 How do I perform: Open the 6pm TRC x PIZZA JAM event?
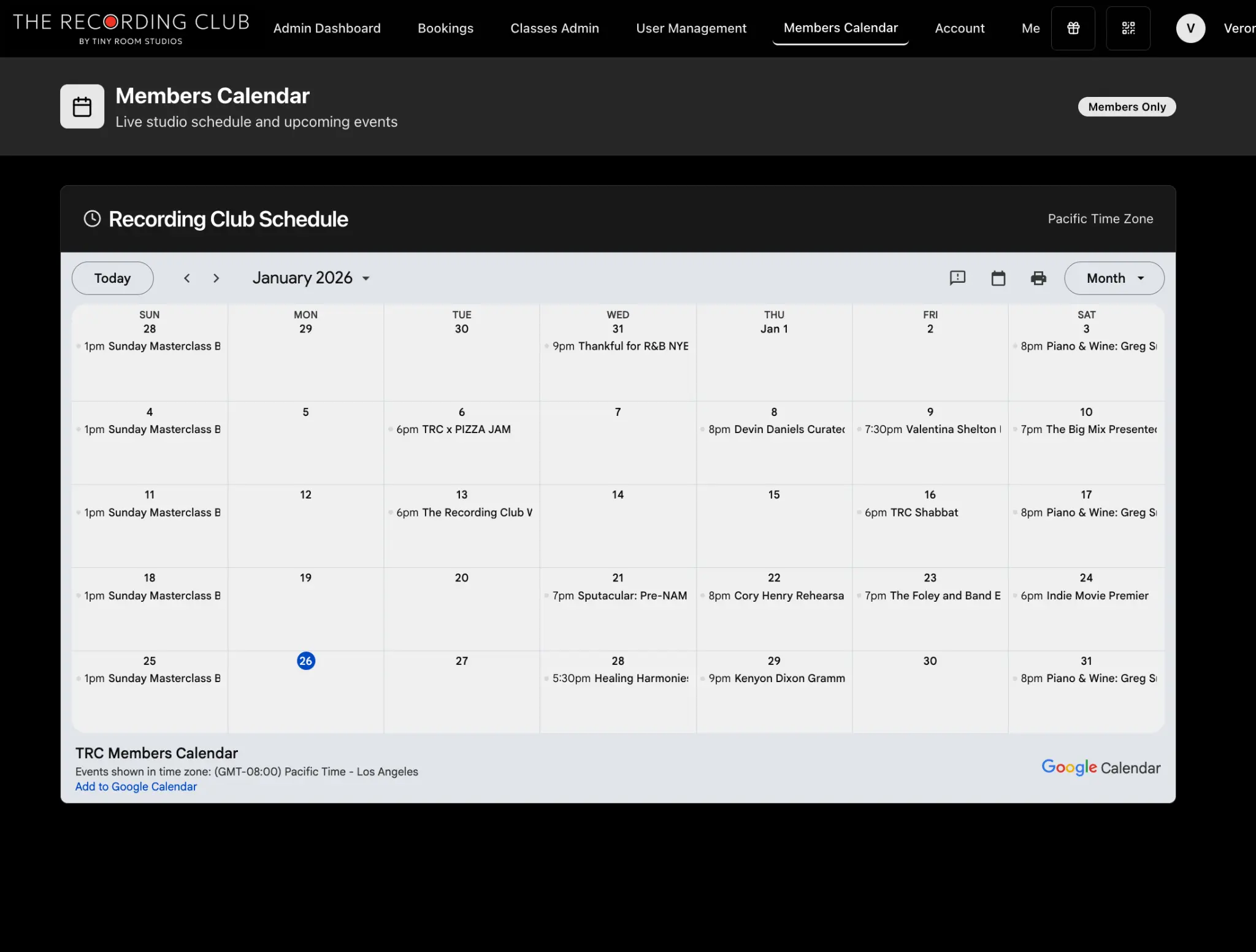pos(453,429)
